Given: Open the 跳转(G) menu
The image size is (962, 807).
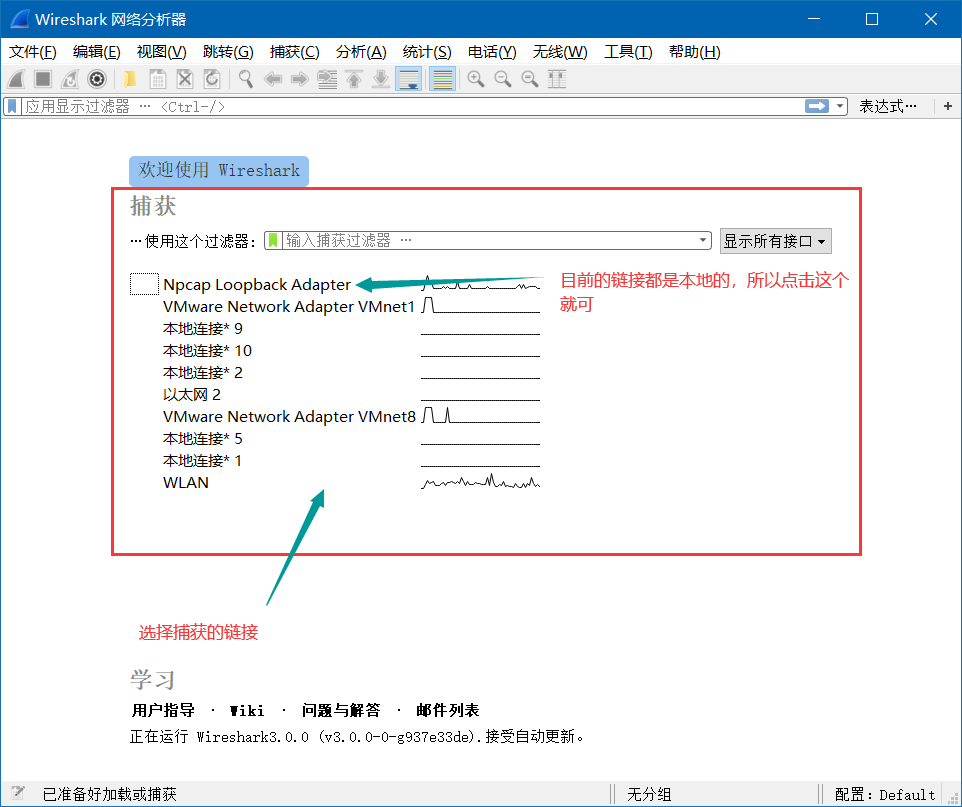Looking at the screenshot, I should [x=228, y=52].
